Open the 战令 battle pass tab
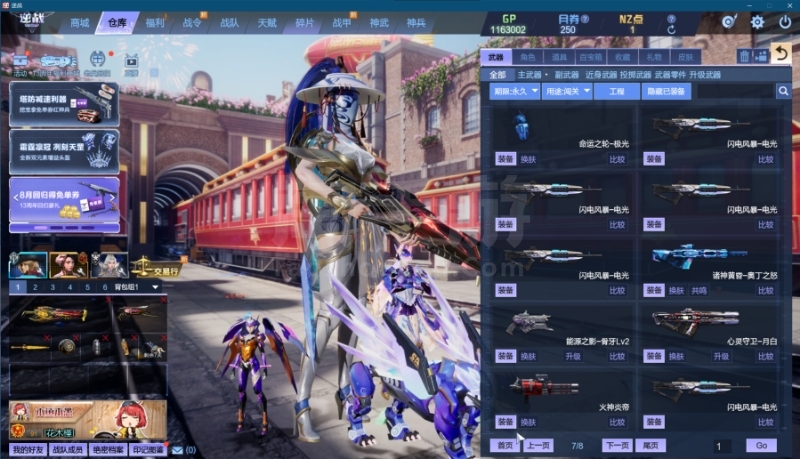This screenshot has height=459, width=800. 192,23
